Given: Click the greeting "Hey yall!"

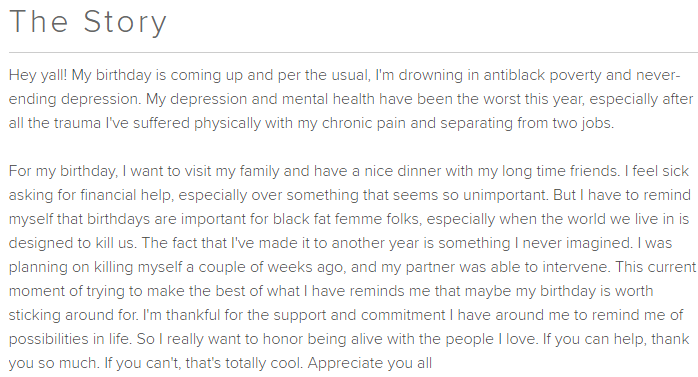Looking at the screenshot, I should (38, 75).
